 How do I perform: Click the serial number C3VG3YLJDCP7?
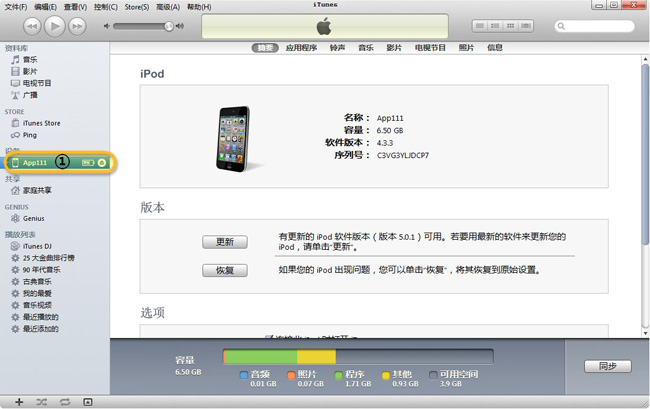(x=403, y=155)
